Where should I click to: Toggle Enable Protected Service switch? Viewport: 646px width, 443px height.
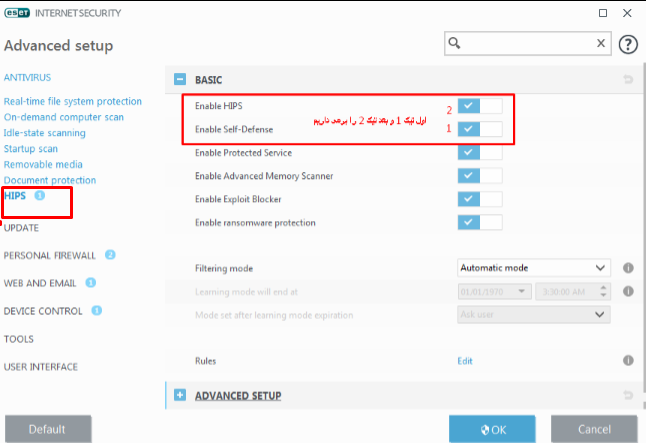click(x=480, y=152)
